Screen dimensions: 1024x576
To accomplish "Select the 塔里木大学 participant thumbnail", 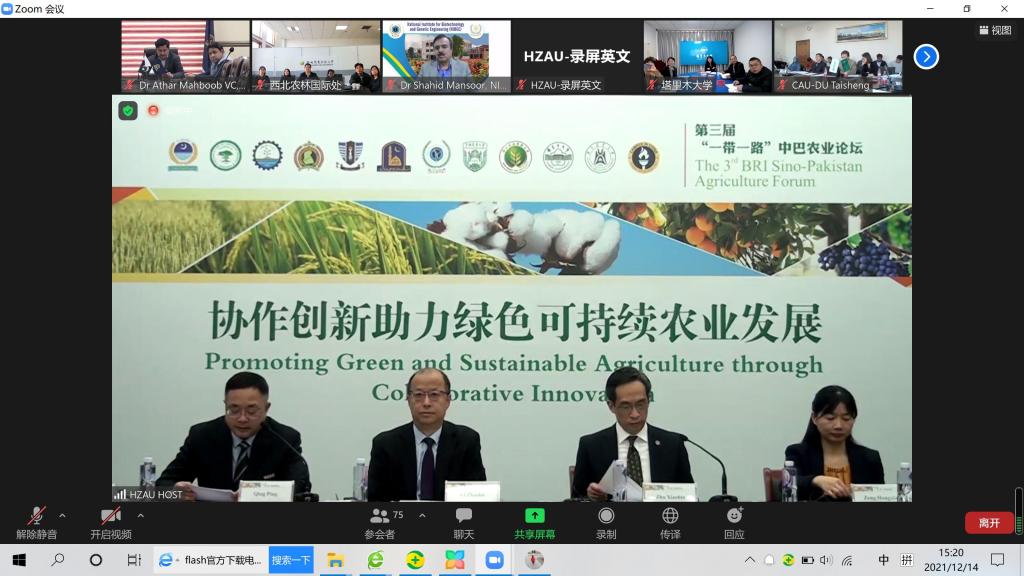I will point(707,57).
